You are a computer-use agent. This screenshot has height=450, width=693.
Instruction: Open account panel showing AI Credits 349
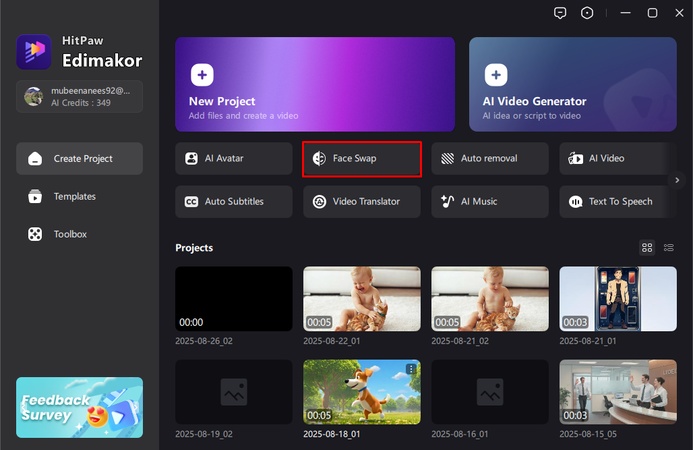[x=80, y=96]
